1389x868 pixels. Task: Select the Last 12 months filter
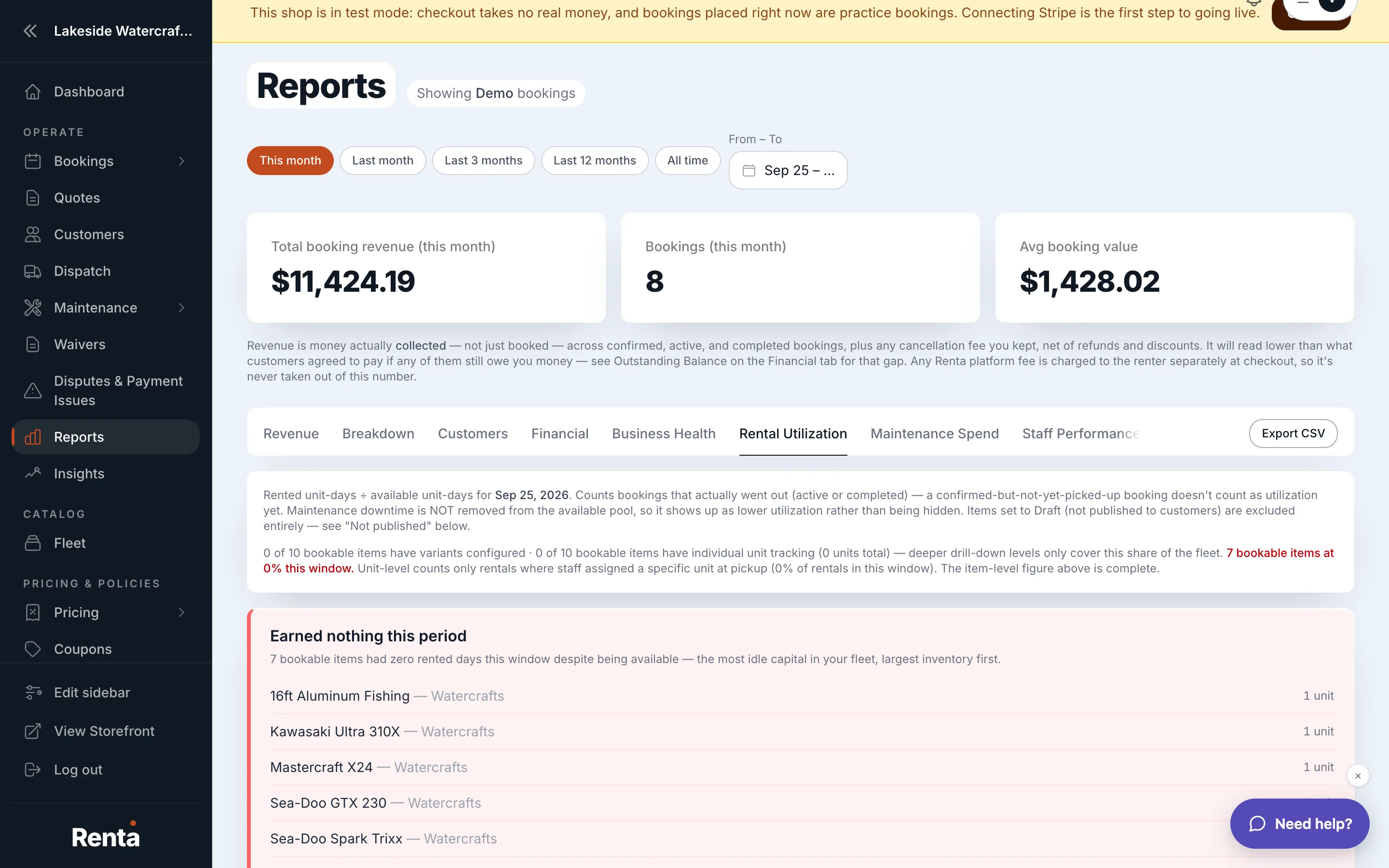(x=595, y=161)
